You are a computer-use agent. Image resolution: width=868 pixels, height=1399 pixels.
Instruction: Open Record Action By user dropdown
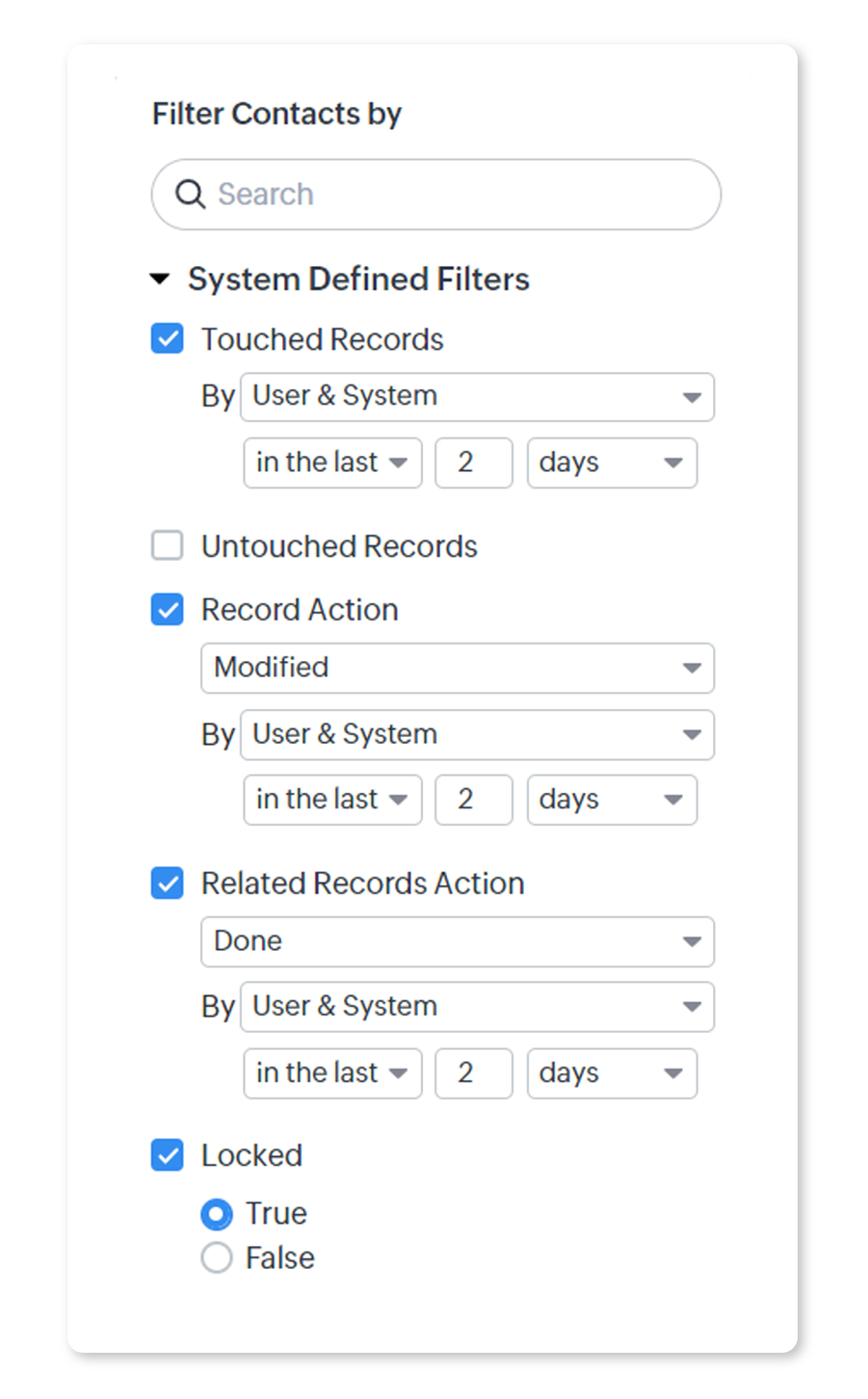coord(477,735)
